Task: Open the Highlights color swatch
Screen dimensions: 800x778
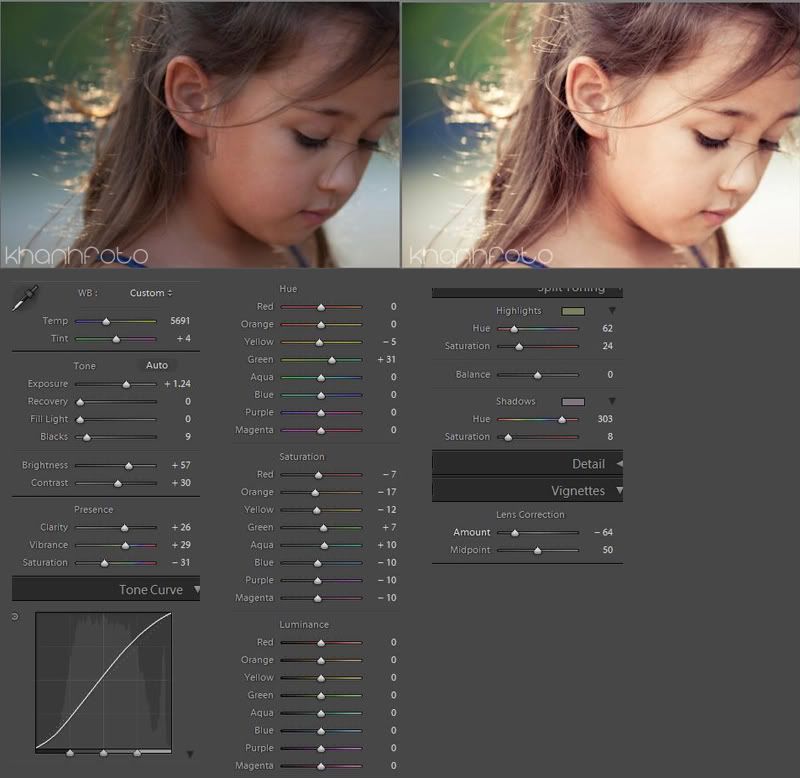Action: (x=572, y=311)
